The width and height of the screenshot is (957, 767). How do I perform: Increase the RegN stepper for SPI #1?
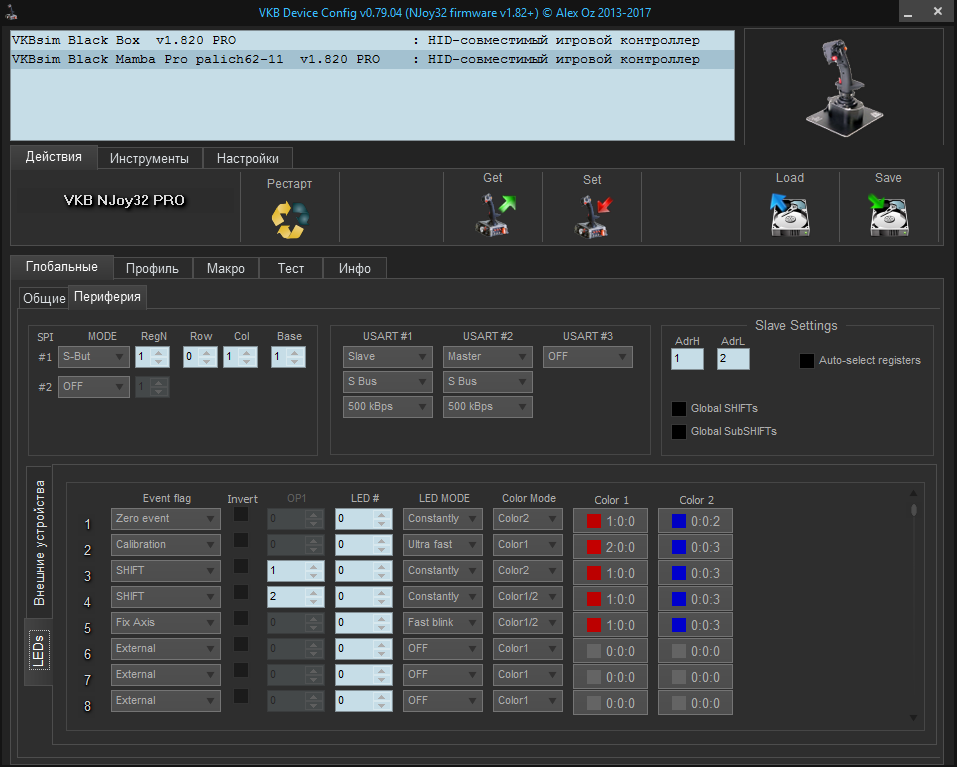coord(160,352)
